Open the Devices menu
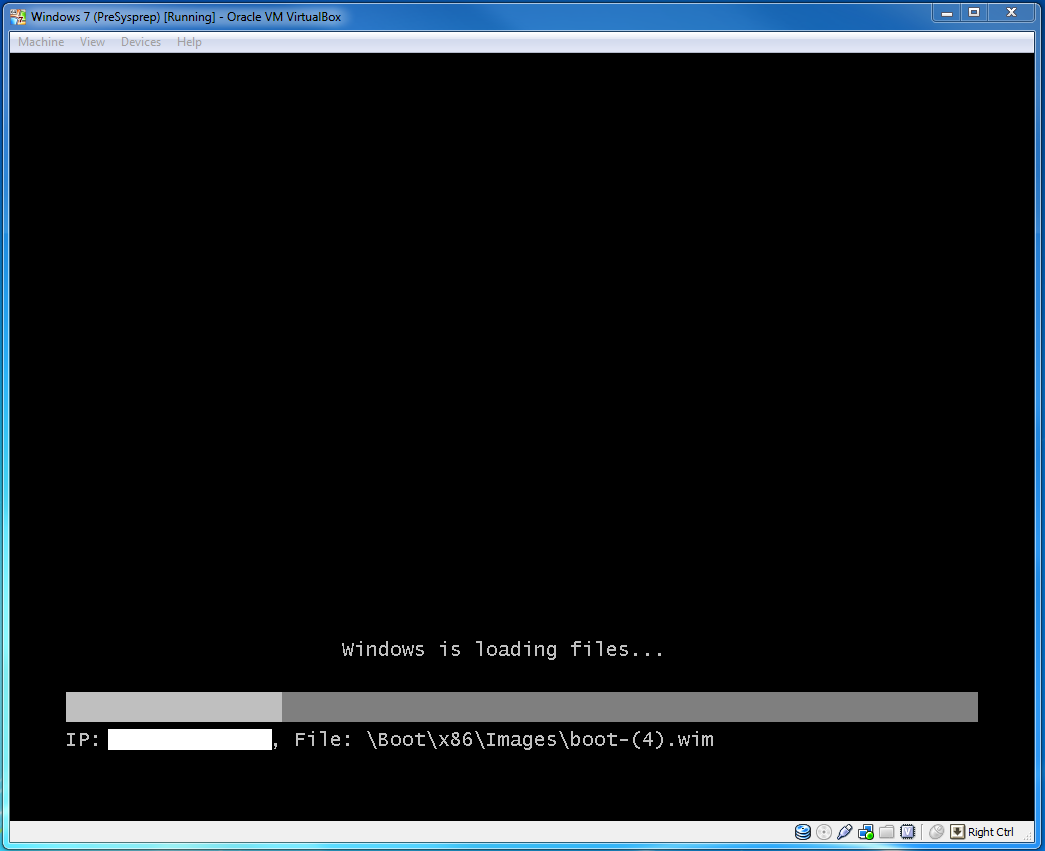The width and height of the screenshot is (1045, 851). click(141, 42)
